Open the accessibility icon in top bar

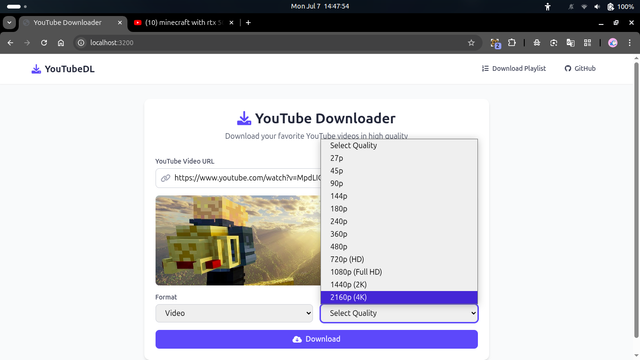(548, 6)
